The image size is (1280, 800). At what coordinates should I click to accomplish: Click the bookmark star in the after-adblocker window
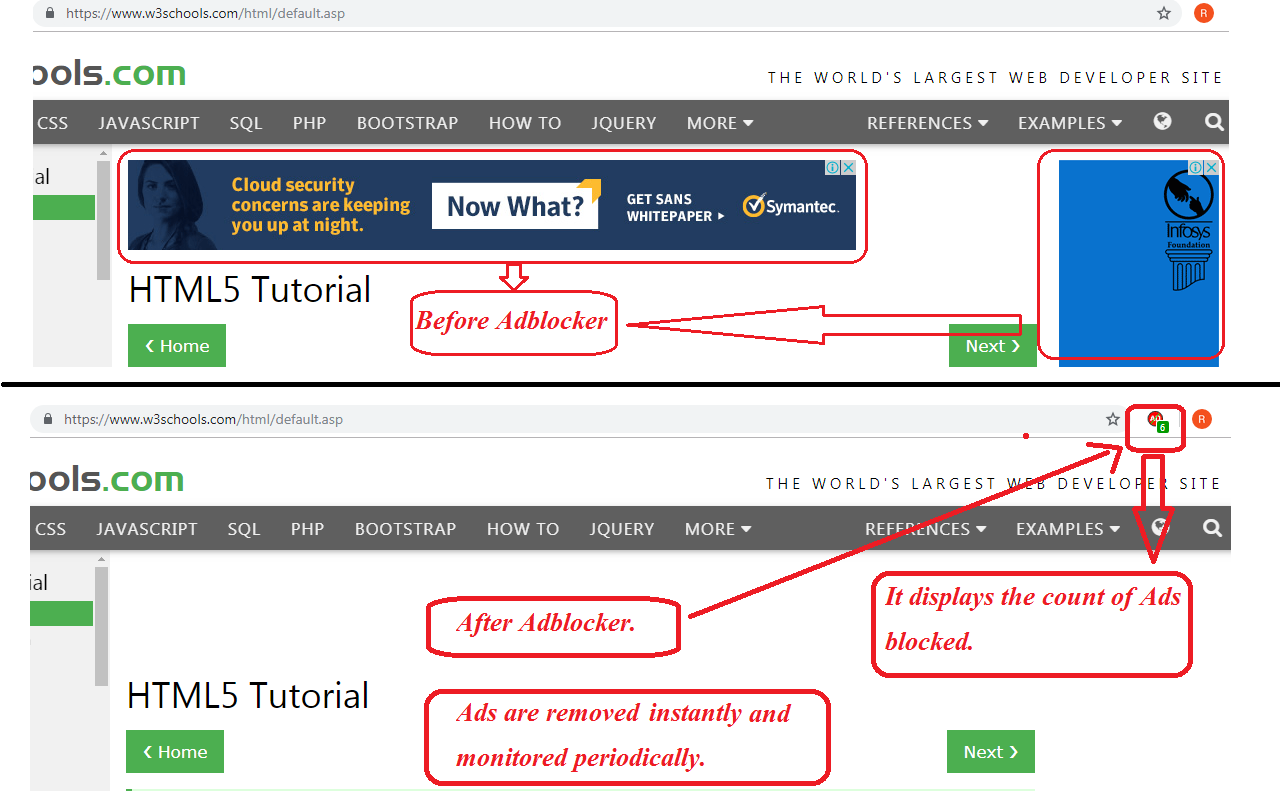pyautogui.click(x=1113, y=419)
